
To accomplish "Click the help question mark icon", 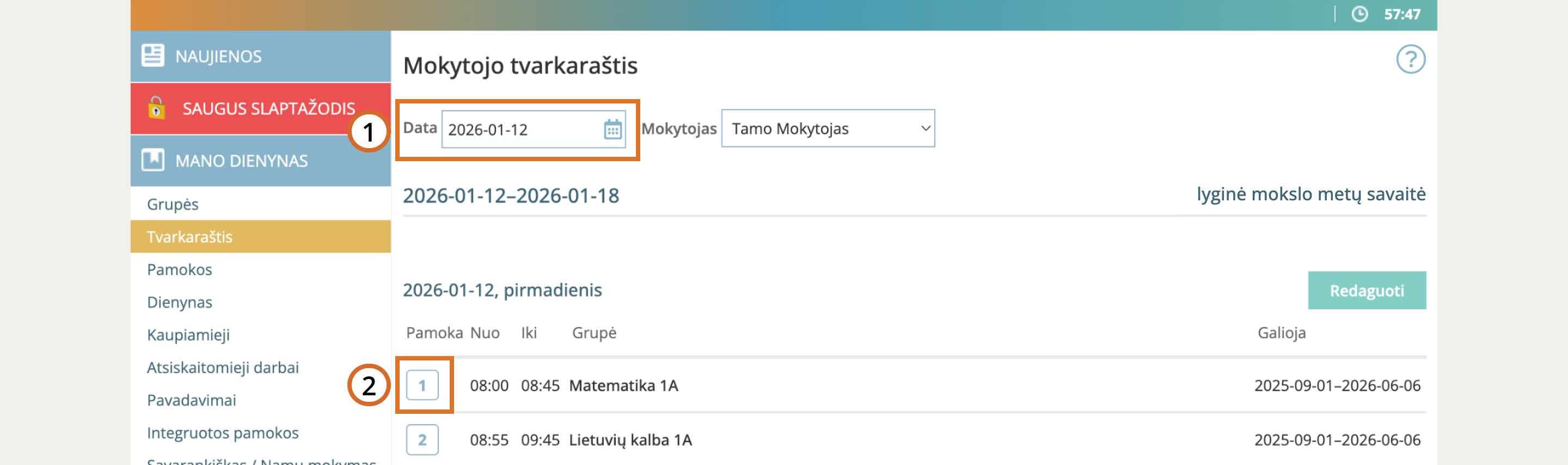I will tap(1410, 60).
